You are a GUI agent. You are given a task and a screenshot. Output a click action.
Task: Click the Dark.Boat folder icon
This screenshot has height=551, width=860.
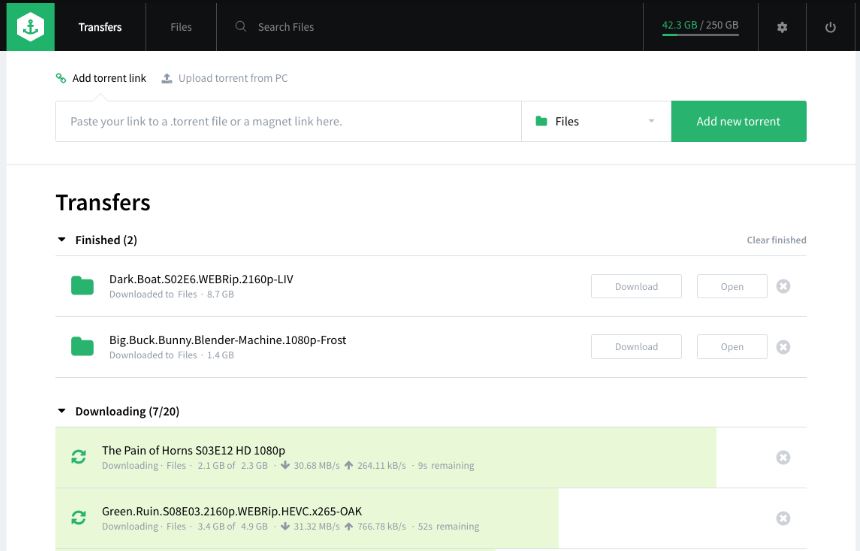(x=82, y=286)
